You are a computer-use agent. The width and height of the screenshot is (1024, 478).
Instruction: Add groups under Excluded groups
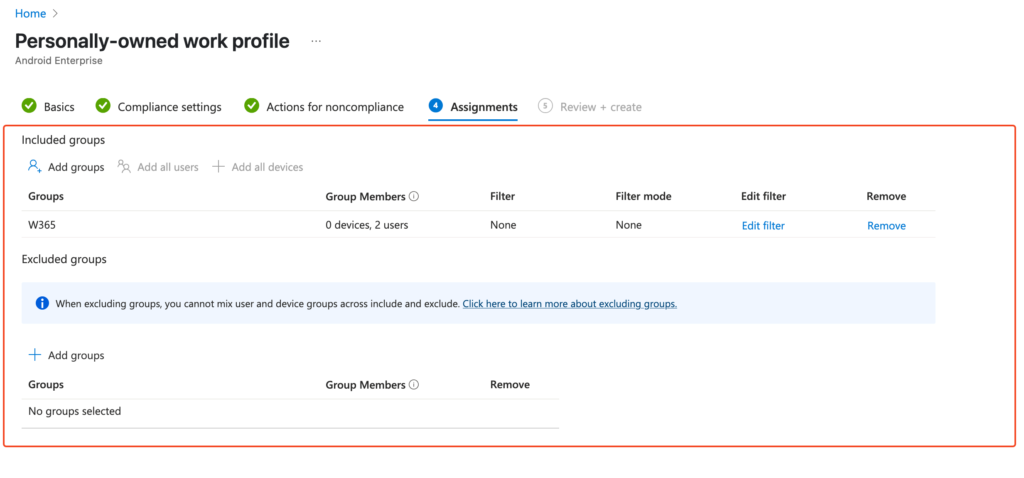tap(66, 355)
